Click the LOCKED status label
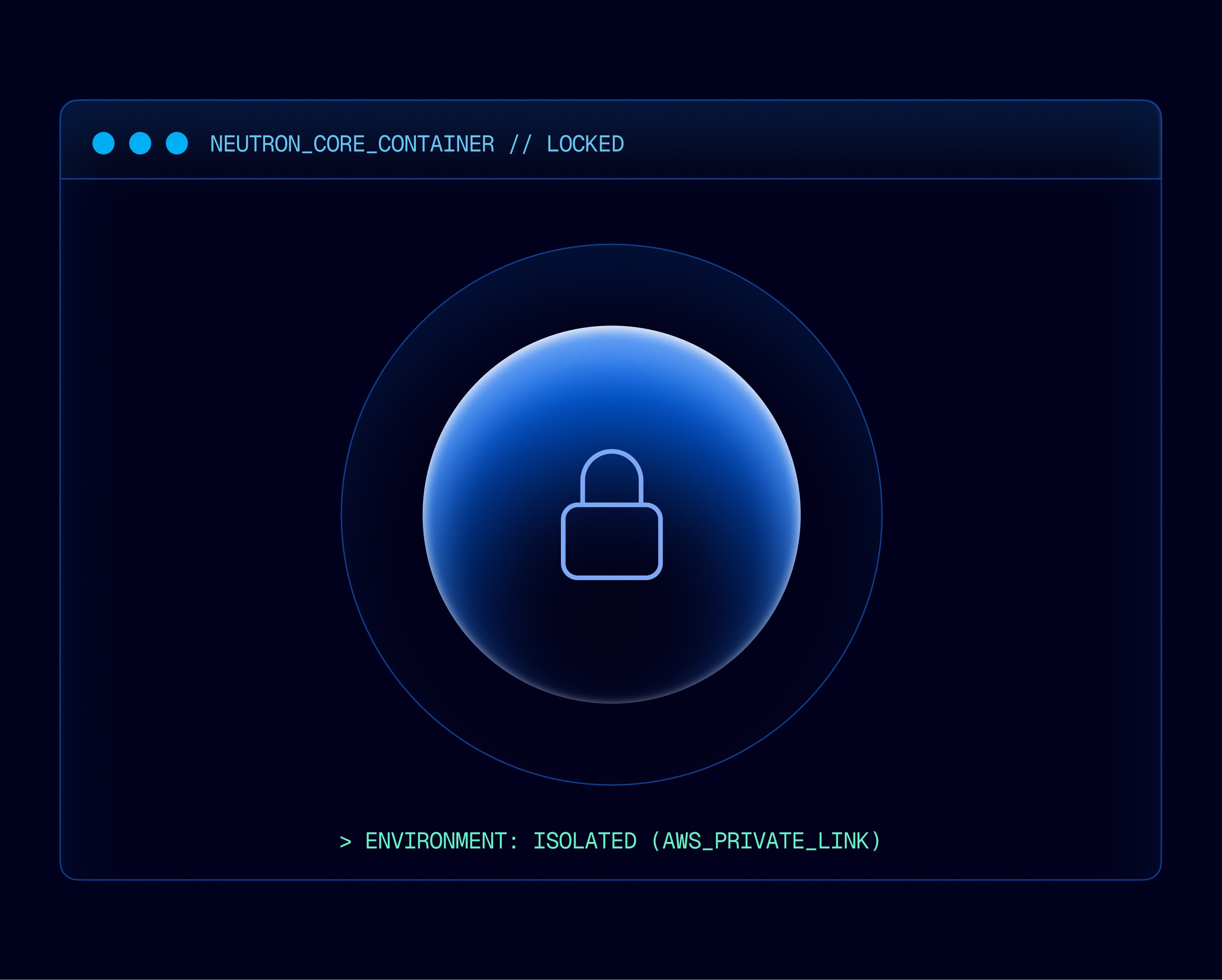This screenshot has width=1222, height=980. point(585,144)
